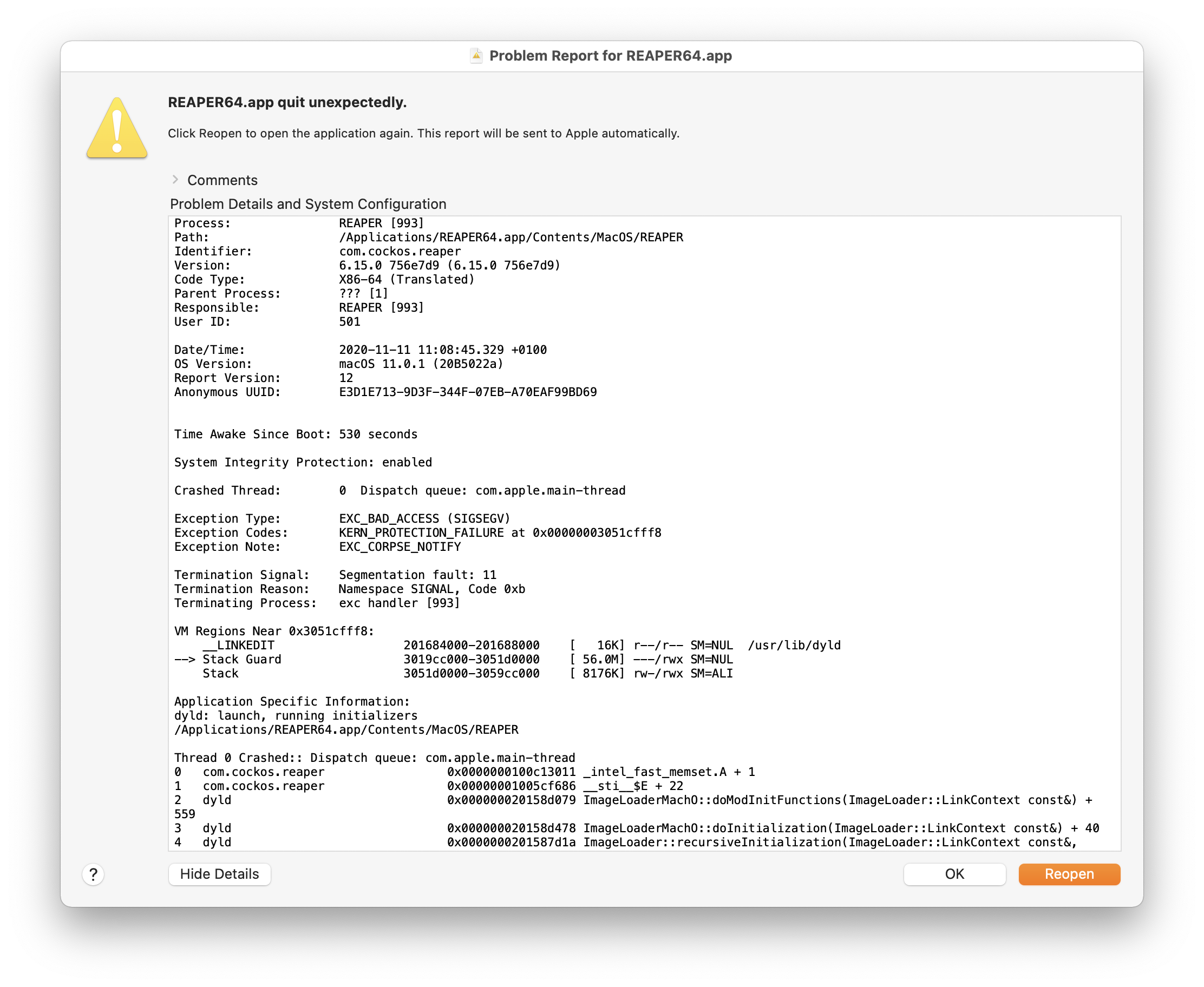
Task: Click the 'Thread 0 Crashed::' heading line
Action: point(375,758)
